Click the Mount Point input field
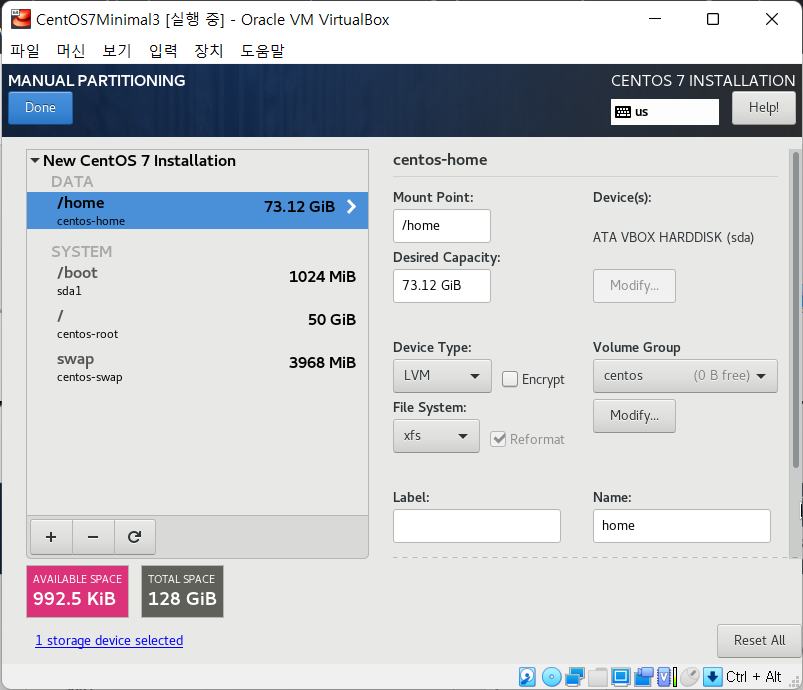Viewport: 803px width, 690px height. 441,225
